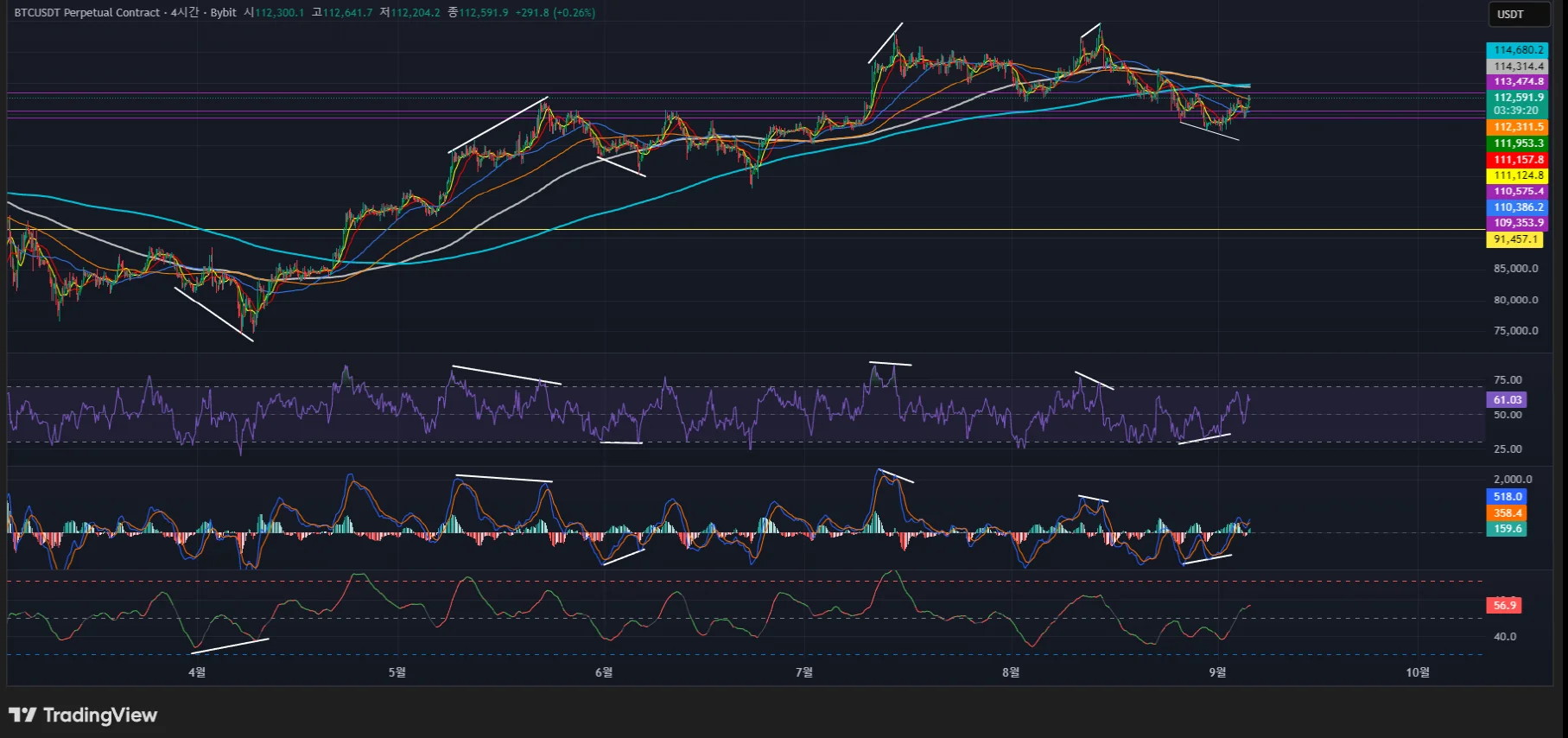This screenshot has height=738, width=1568.
Task: Click the Bybit exchange label
Action: [x=223, y=13]
